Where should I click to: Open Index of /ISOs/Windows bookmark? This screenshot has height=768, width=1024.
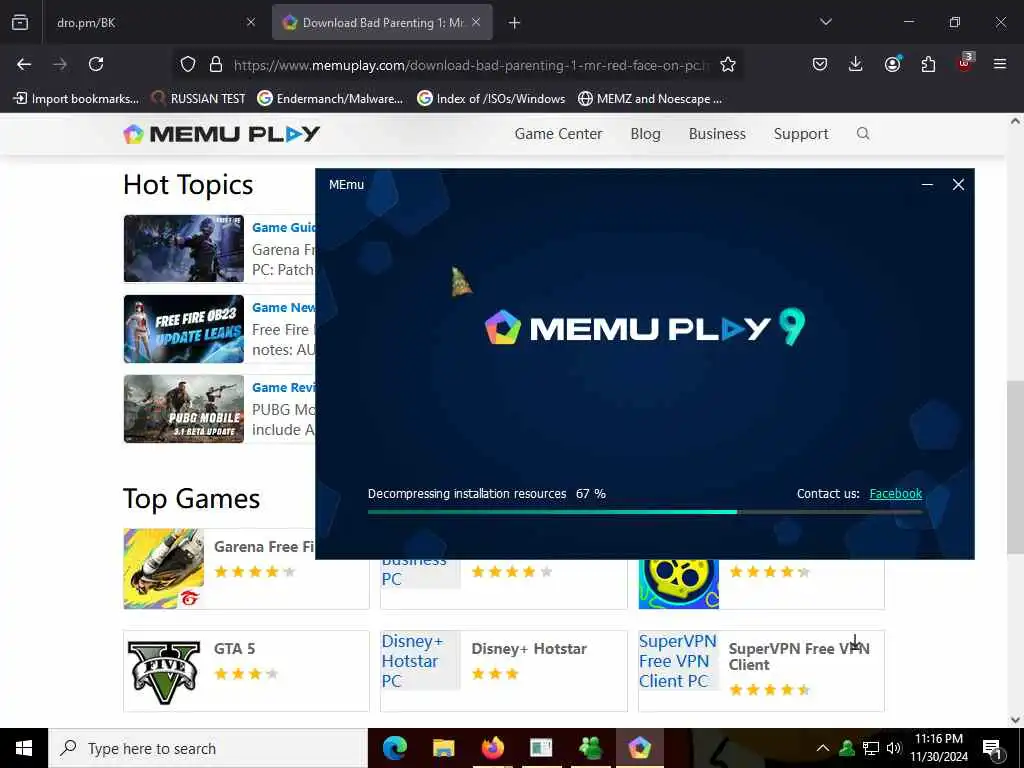[491, 99]
